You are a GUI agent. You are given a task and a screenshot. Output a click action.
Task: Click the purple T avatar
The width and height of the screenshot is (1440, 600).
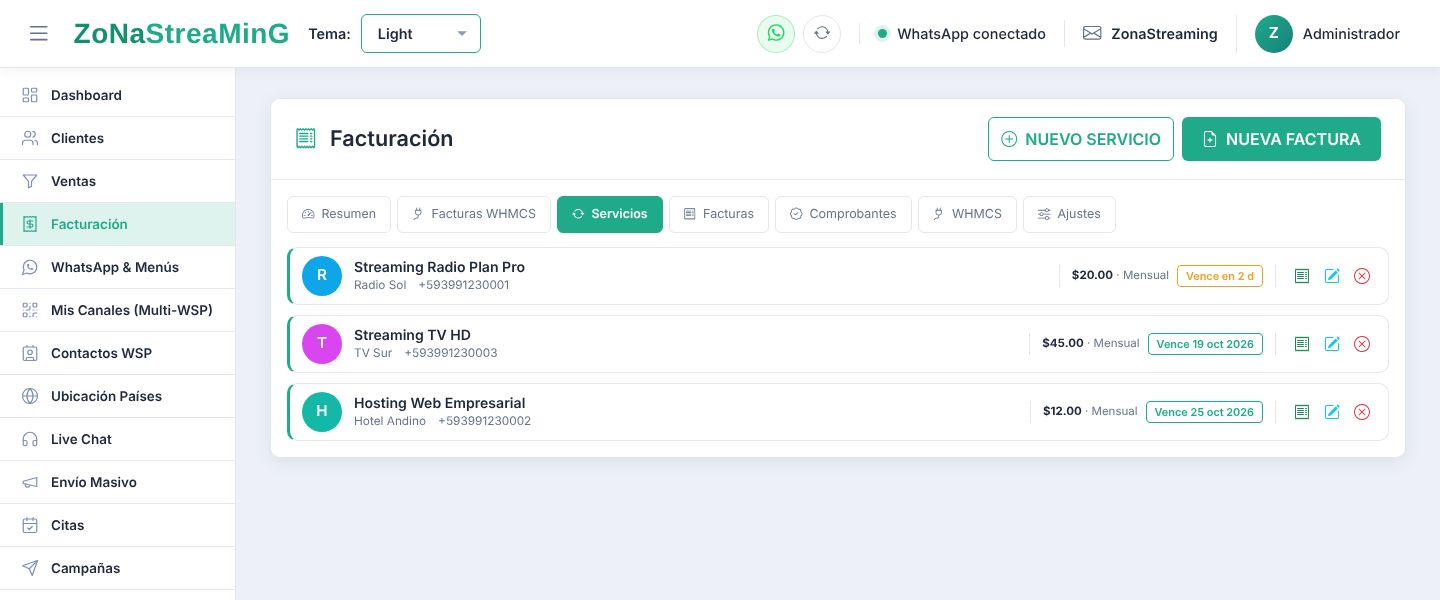pos(322,344)
